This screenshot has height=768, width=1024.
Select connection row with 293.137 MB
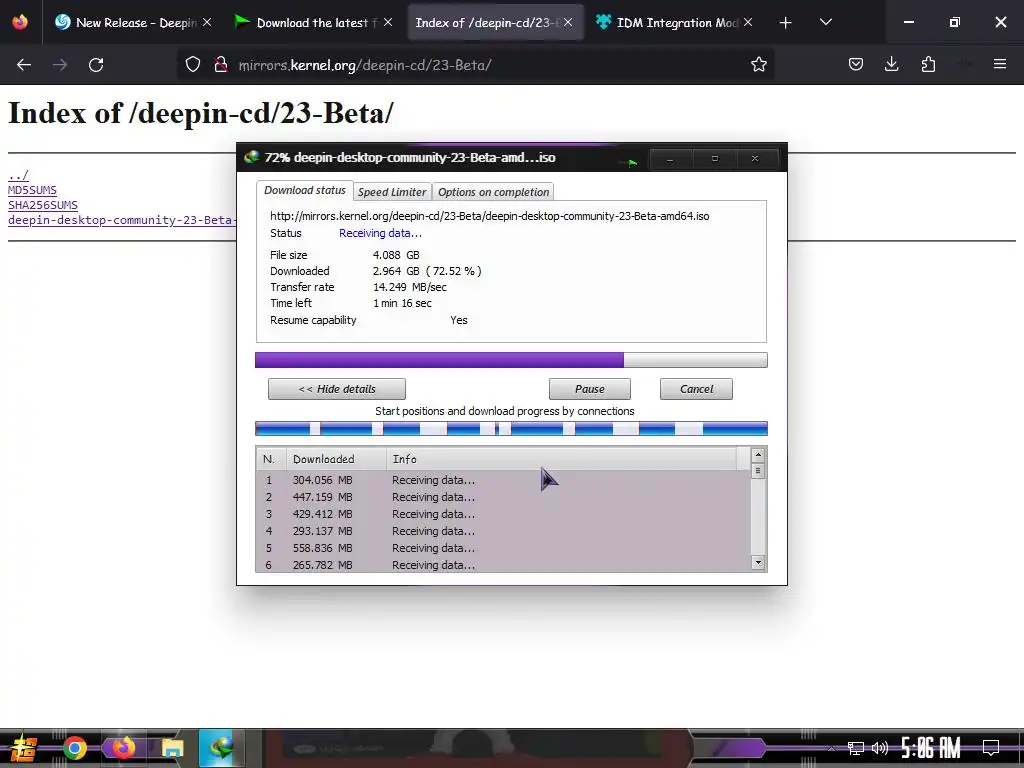[504, 531]
